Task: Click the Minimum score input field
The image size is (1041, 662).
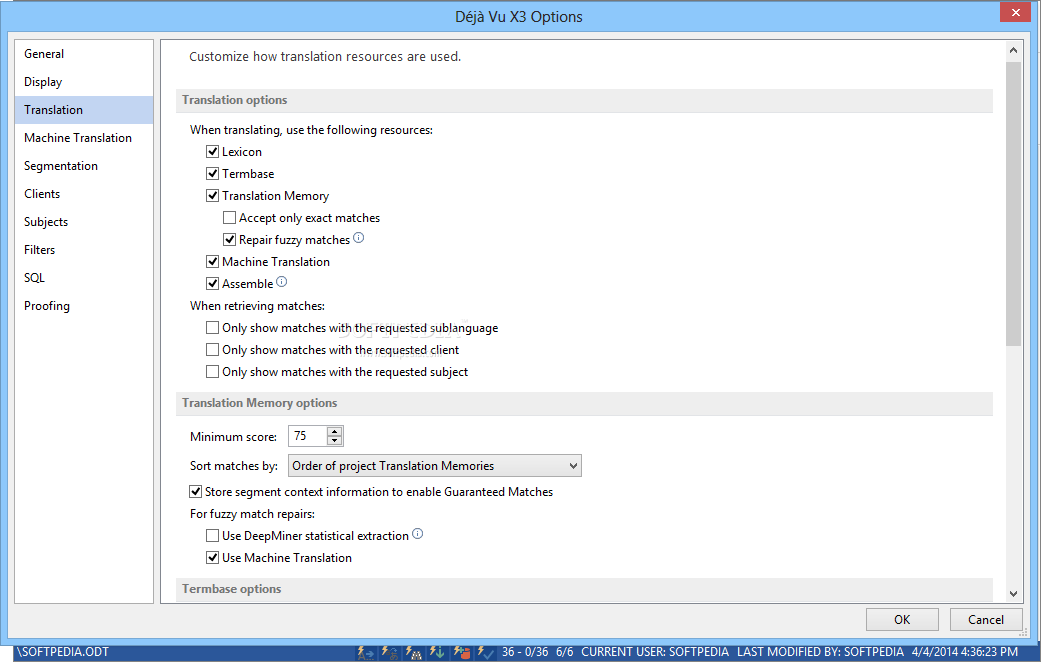Action: [x=308, y=436]
